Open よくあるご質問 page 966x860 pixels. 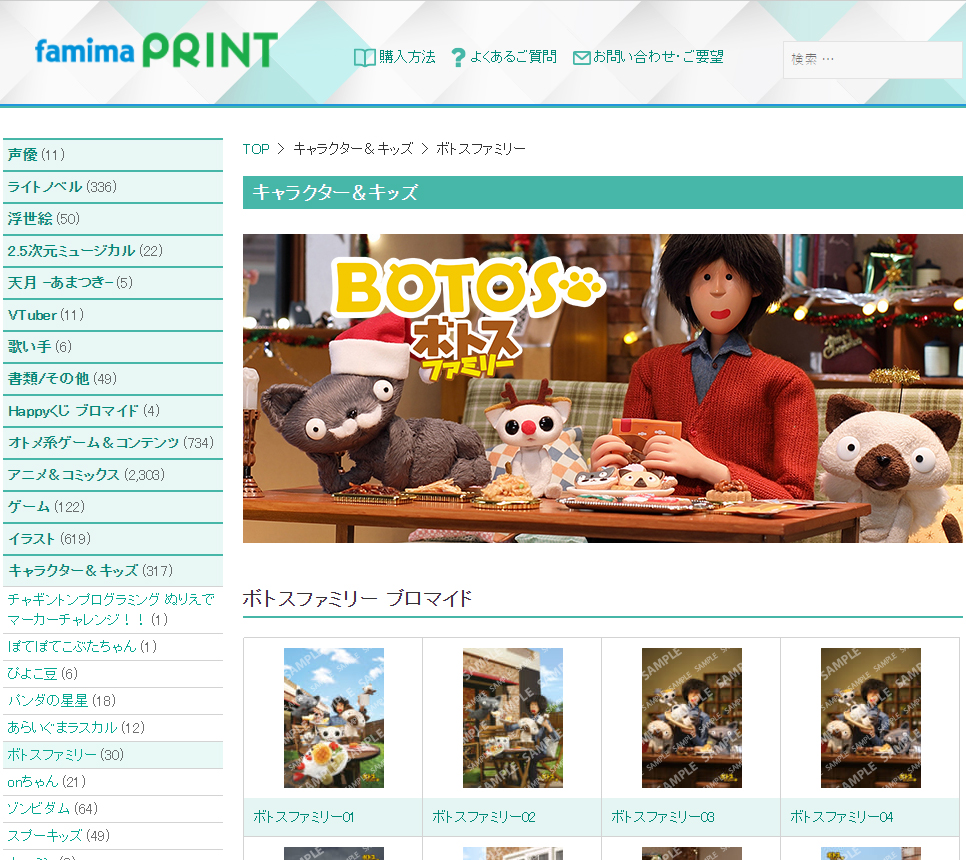[x=513, y=57]
